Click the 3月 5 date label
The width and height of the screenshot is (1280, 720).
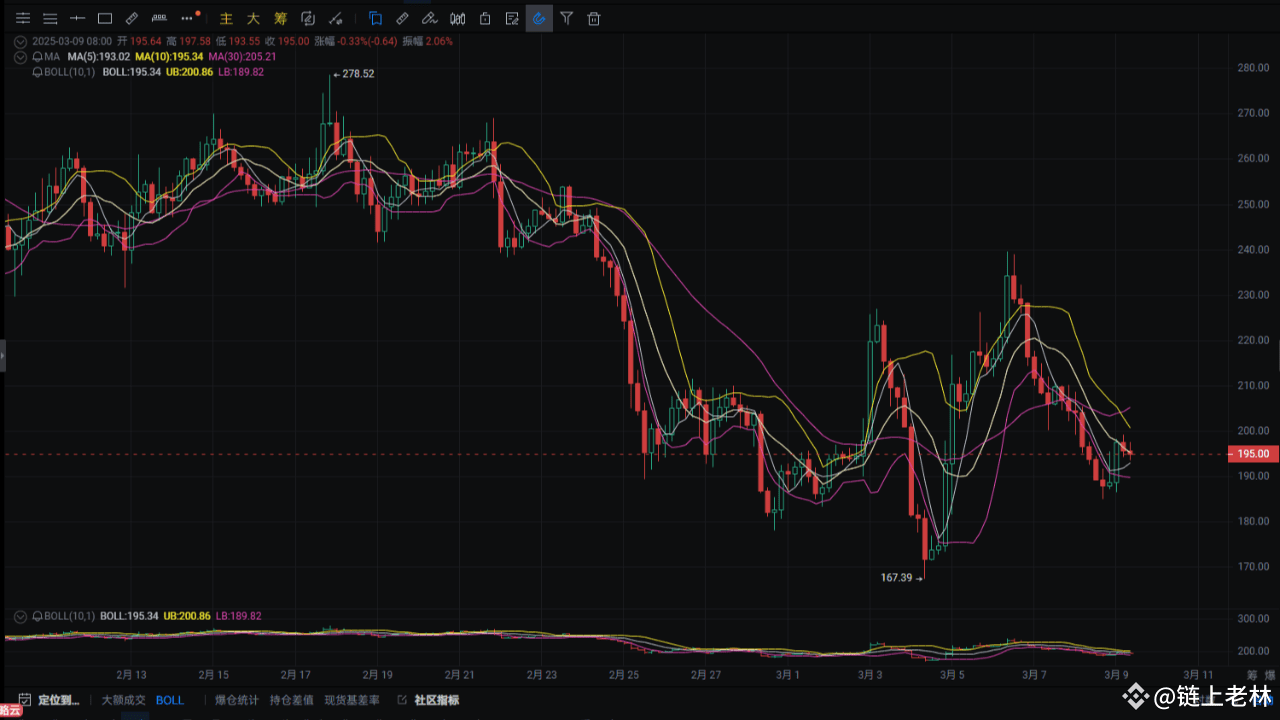pos(952,675)
